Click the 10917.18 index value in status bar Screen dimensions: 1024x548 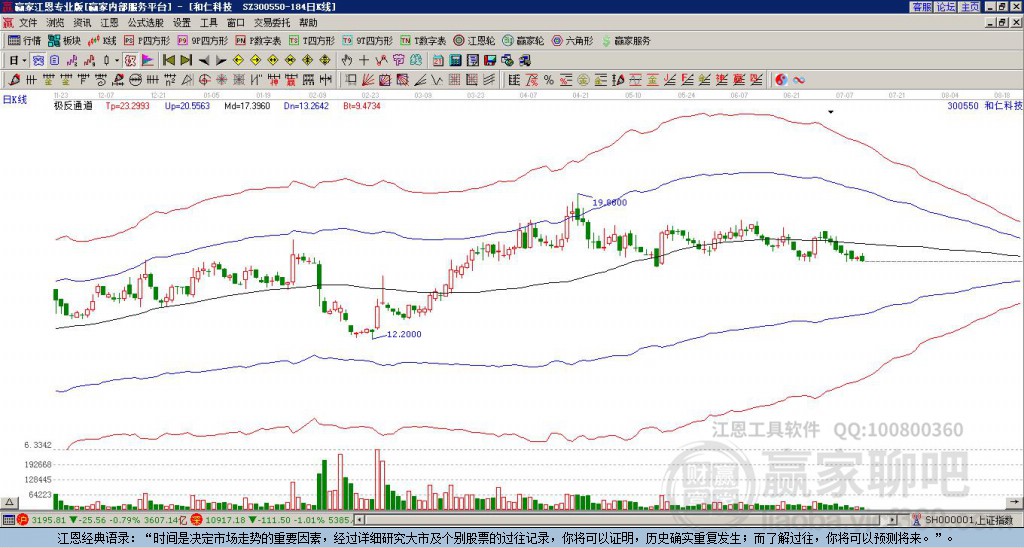pos(225,520)
